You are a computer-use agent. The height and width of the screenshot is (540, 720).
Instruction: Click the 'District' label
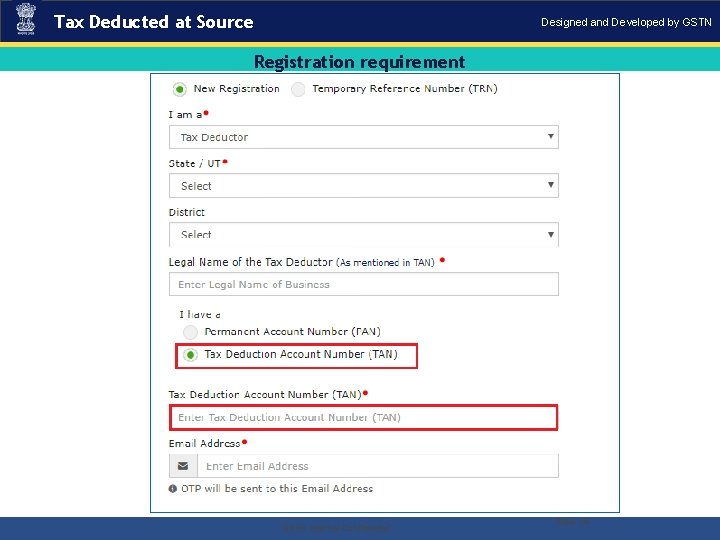[x=186, y=212]
